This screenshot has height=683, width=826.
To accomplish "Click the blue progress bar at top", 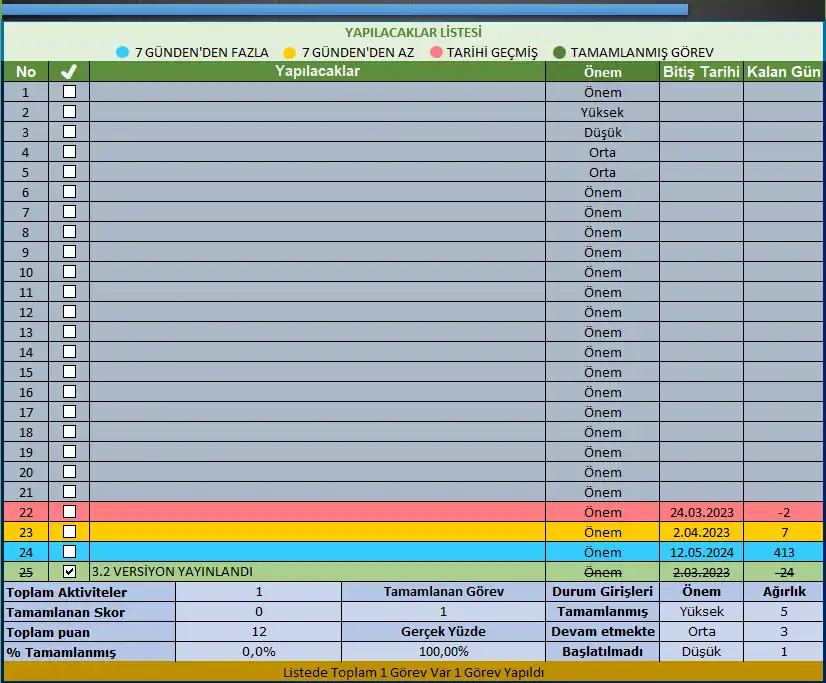I will [x=345, y=9].
